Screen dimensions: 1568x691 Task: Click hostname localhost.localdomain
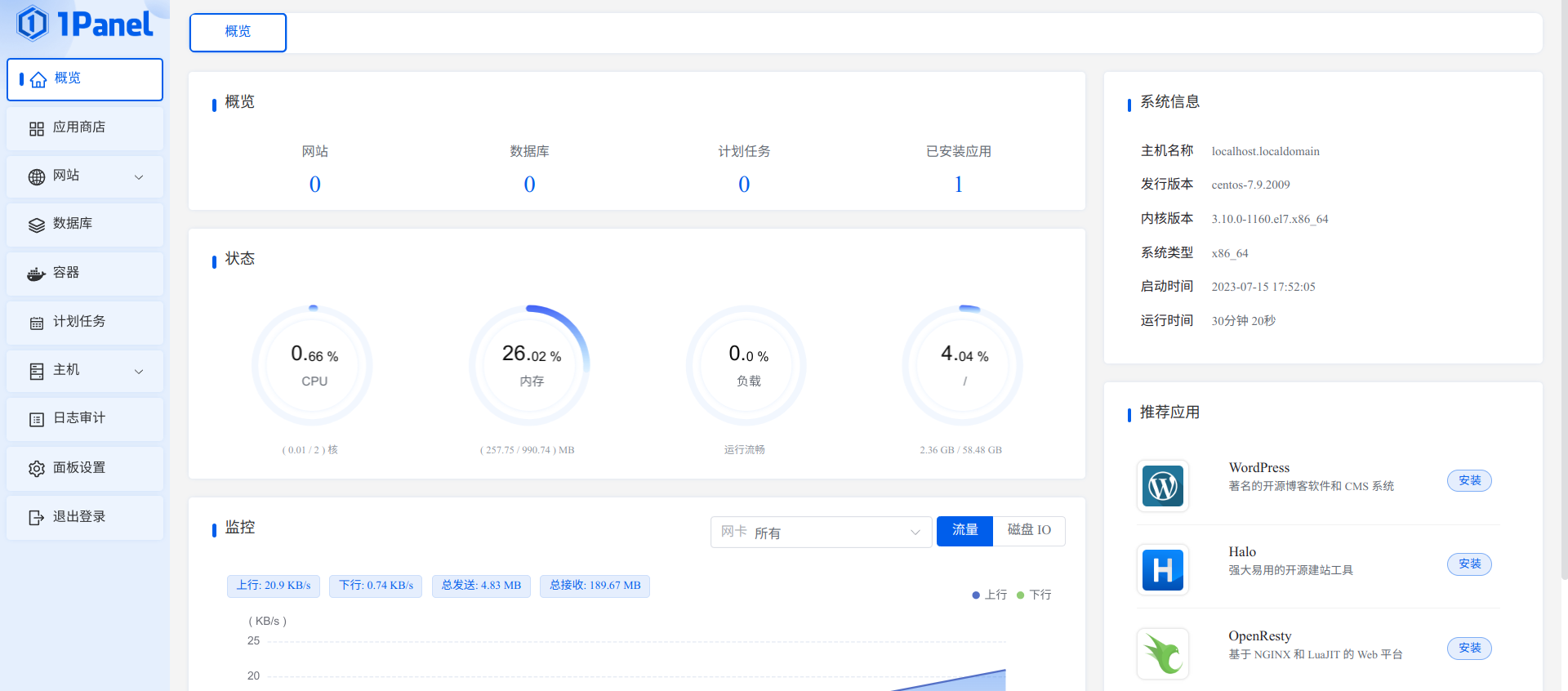(x=1265, y=152)
